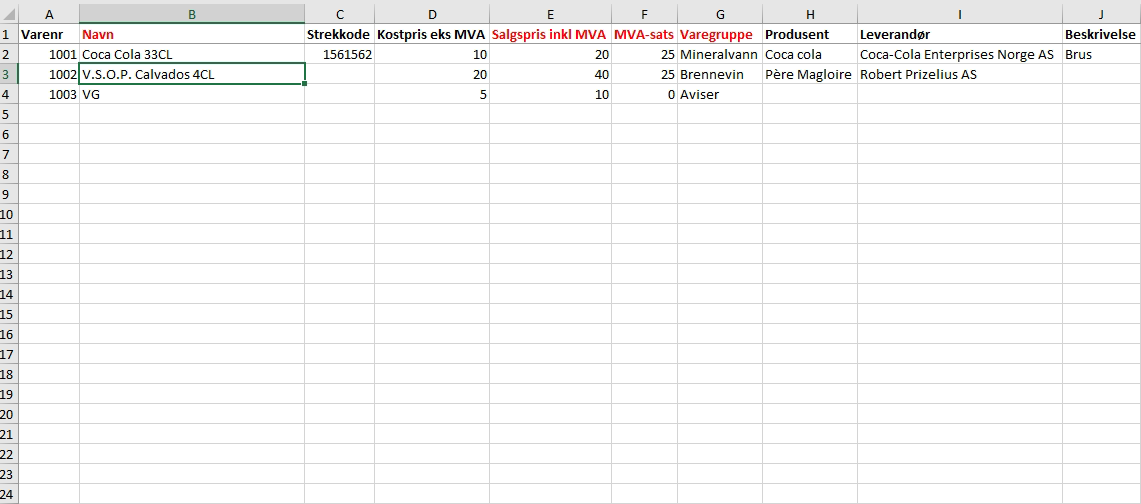Viewport: 1141px width, 504px height.
Task: Select column B header
Action: tap(192, 14)
